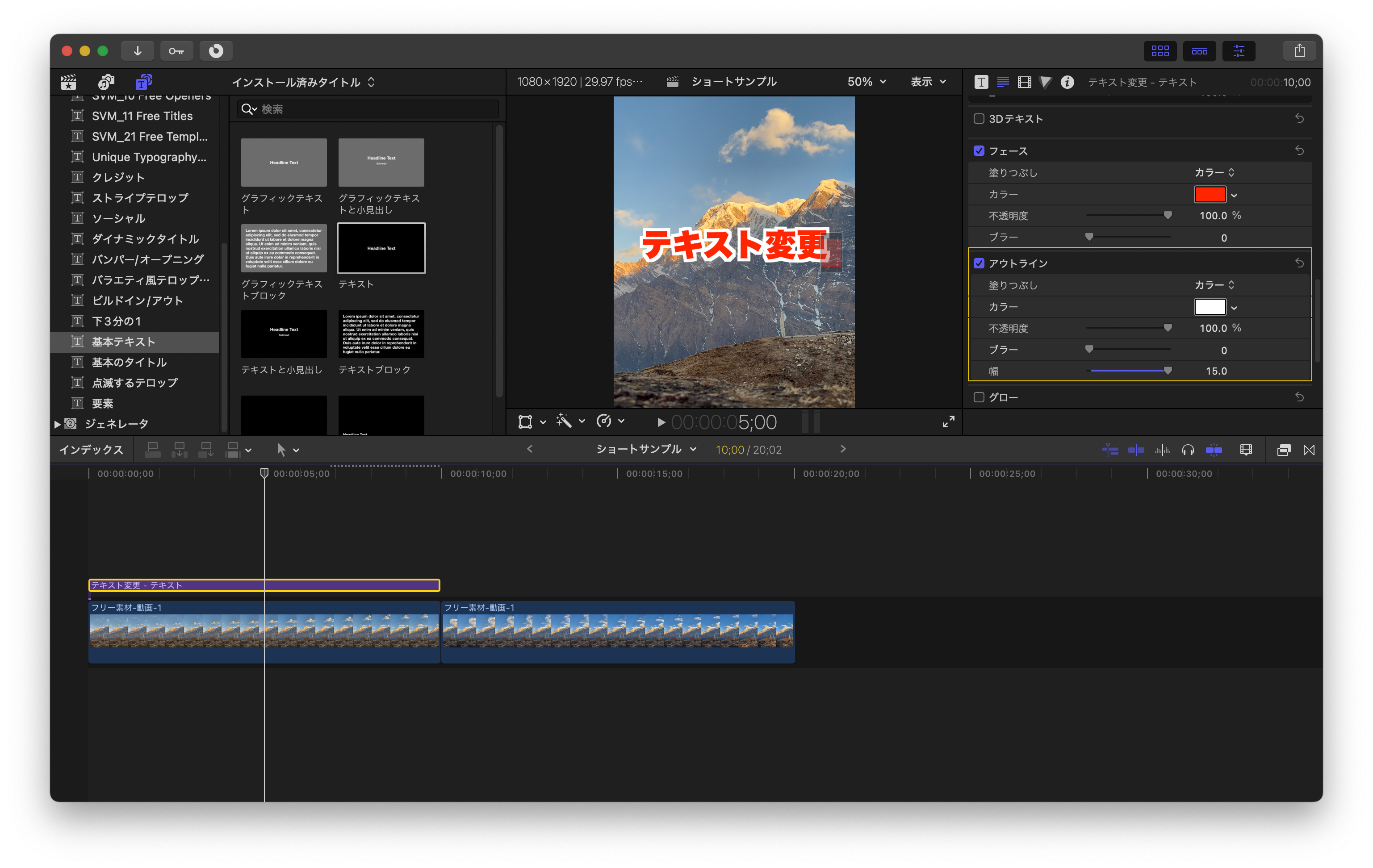This screenshot has width=1373, height=868.
Task: Open the Share export icon
Action: click(x=1299, y=51)
